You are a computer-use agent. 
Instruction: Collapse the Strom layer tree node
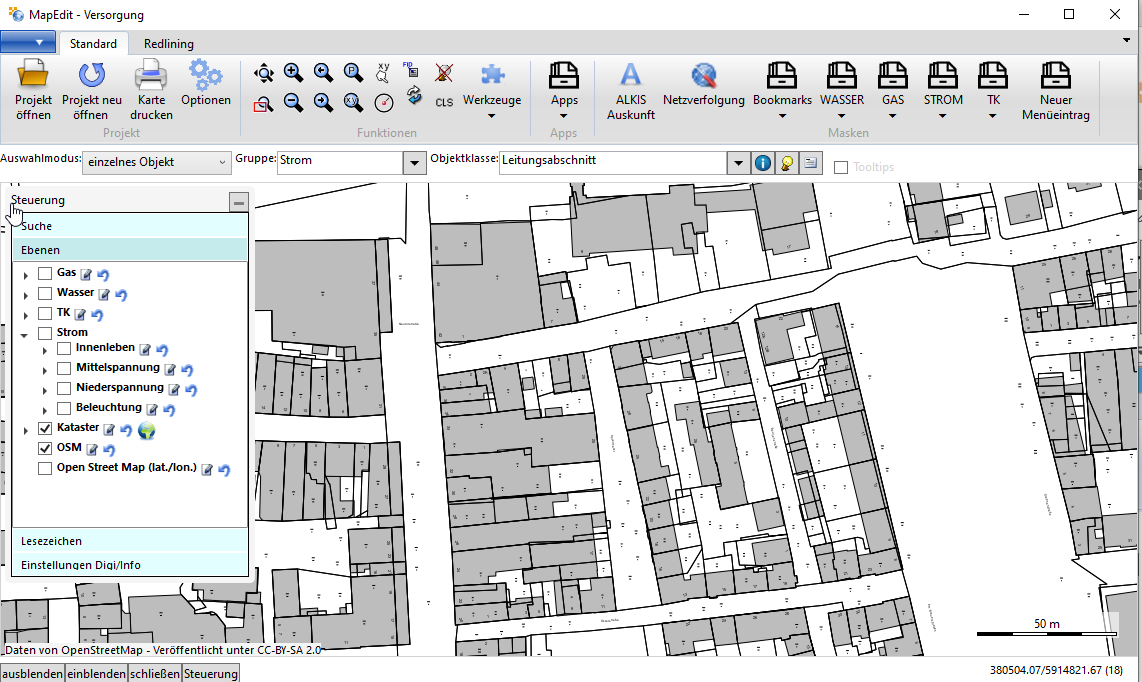coord(25,334)
